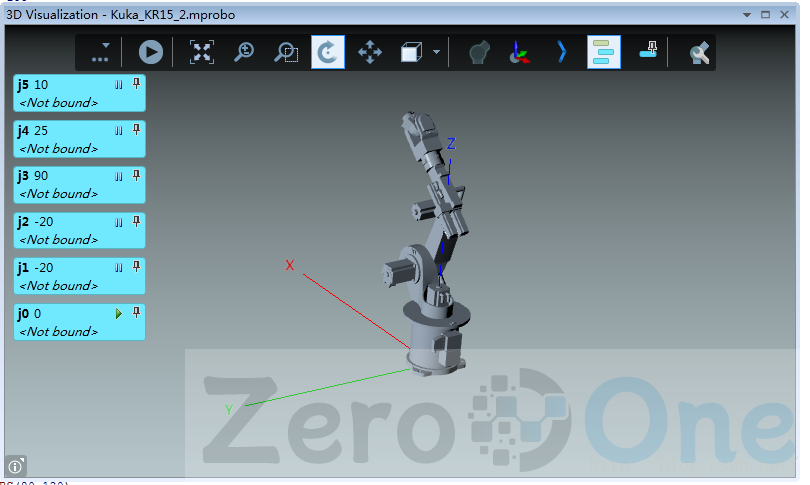Screen dimensions: 810x485
Task: Click the j5 value 10
Action: (x=41, y=85)
